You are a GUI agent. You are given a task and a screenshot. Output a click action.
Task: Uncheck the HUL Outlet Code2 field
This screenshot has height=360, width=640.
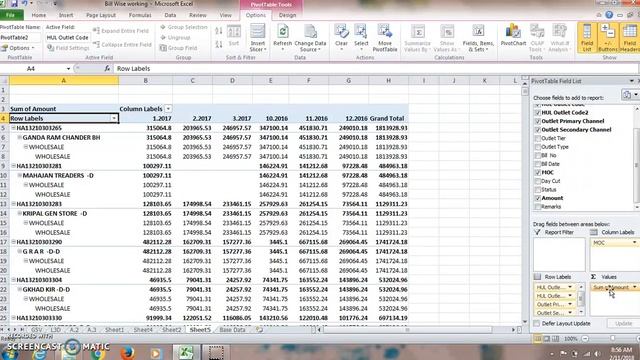pos(538,113)
